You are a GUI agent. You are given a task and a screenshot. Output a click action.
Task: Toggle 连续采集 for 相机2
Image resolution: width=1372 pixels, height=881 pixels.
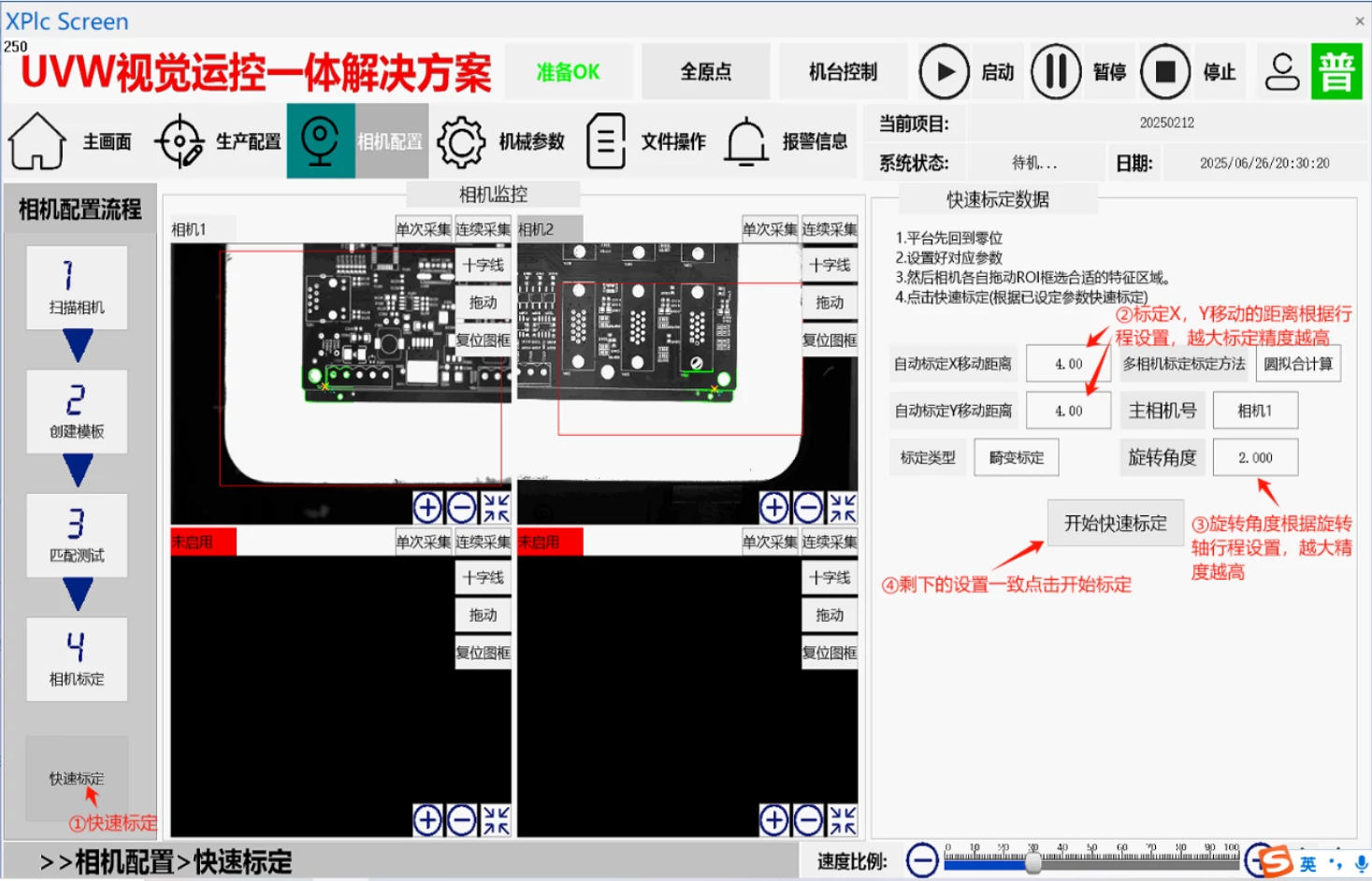coord(830,229)
